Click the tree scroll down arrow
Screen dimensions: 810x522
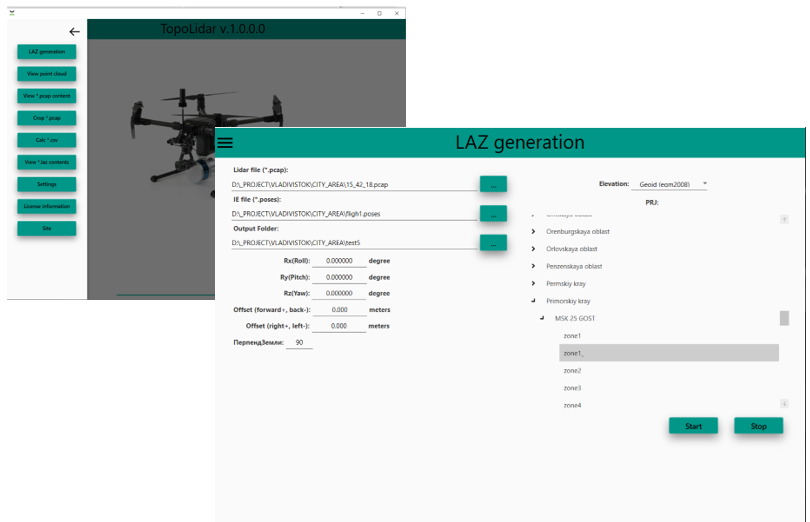pyautogui.click(x=784, y=404)
